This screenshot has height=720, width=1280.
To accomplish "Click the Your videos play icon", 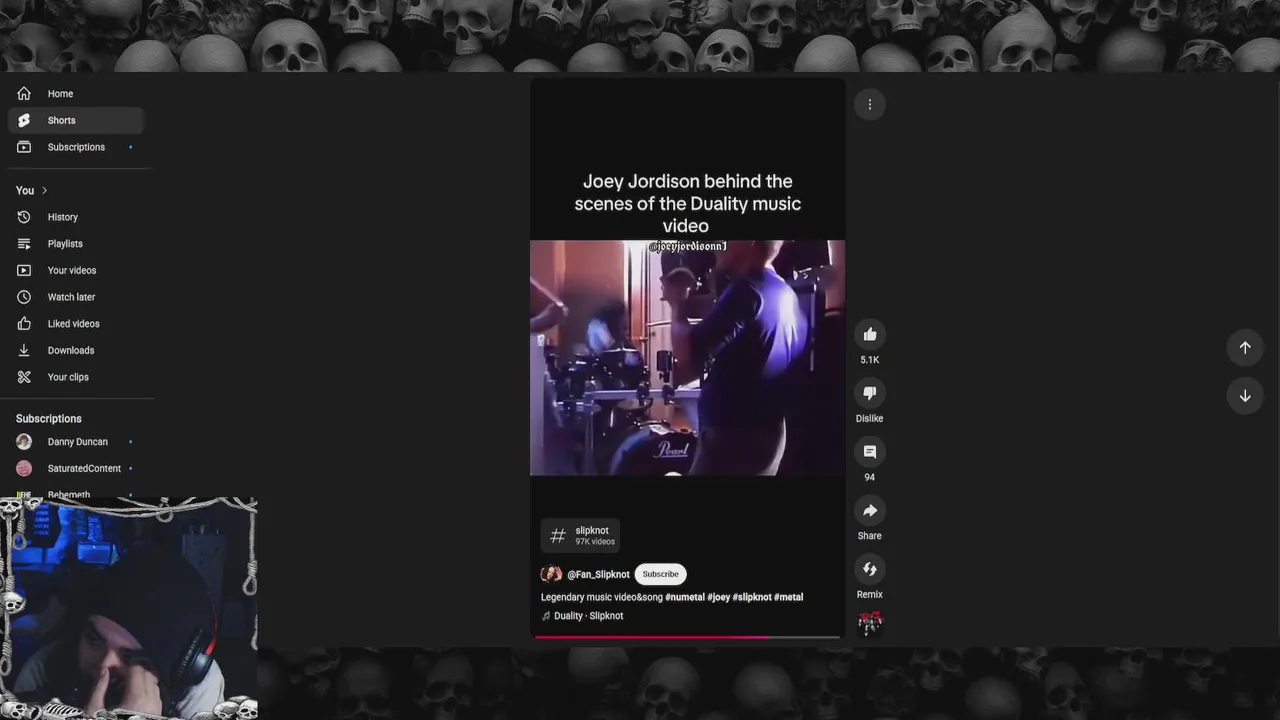I will pyautogui.click(x=24, y=270).
